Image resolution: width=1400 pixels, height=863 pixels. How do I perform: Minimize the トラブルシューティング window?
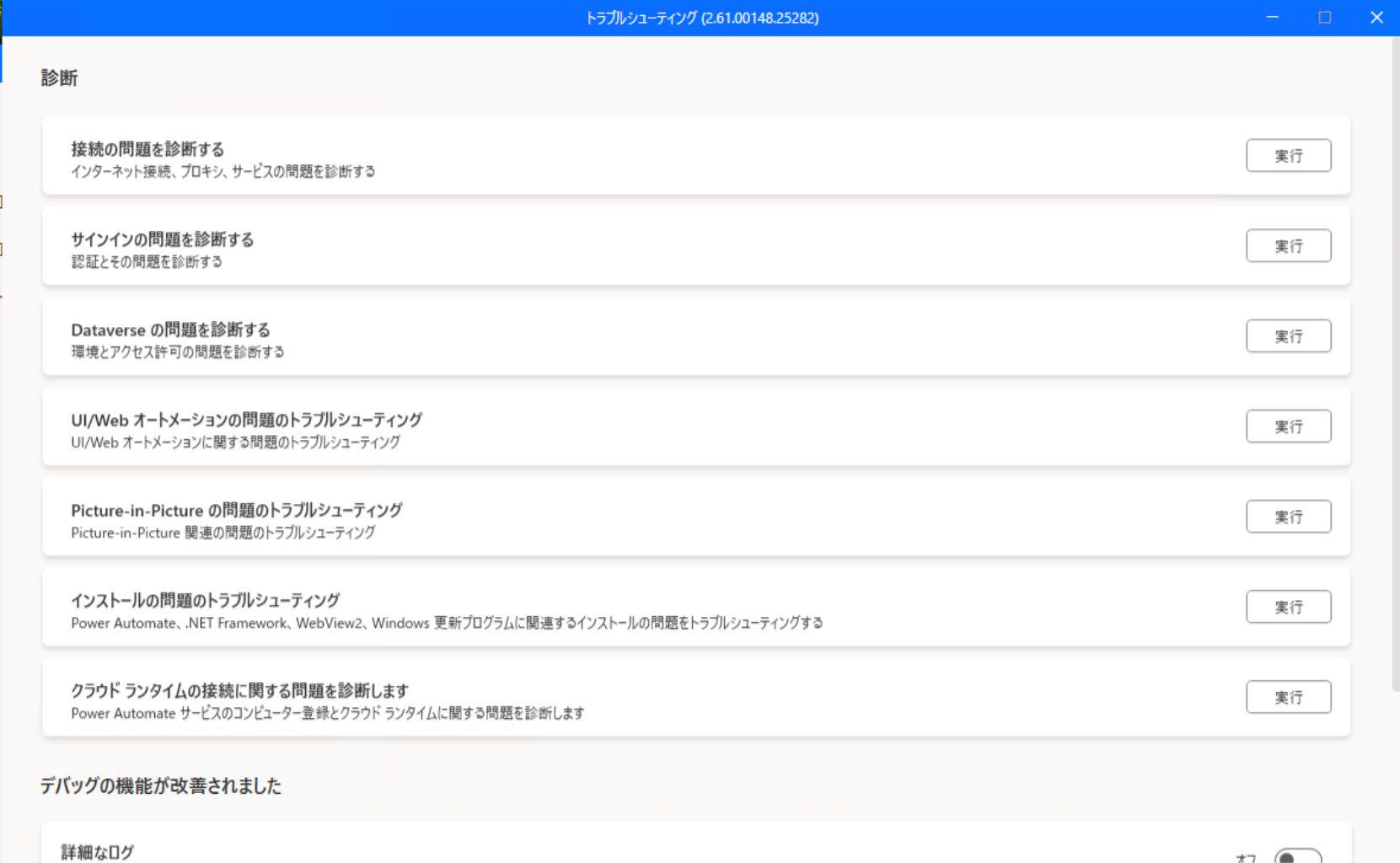pyautogui.click(x=1272, y=18)
